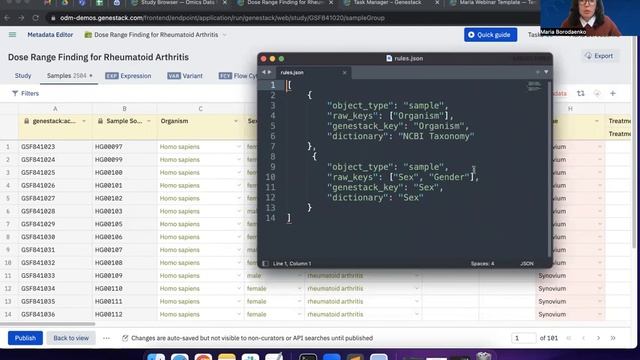Open the Samples 2584 tab
The height and width of the screenshot is (360, 640).
click(x=69, y=76)
